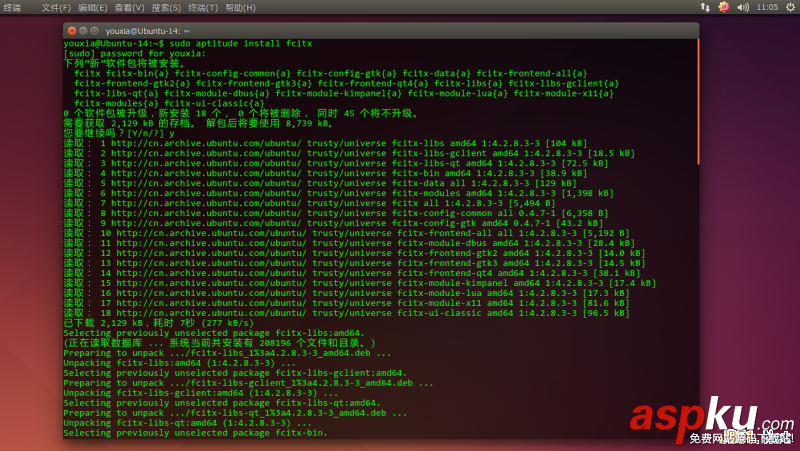This screenshot has height=451, width=800.
Task: Click the '您要继续吗？[Y/n/?] y' prompt line
Action: click(119, 133)
